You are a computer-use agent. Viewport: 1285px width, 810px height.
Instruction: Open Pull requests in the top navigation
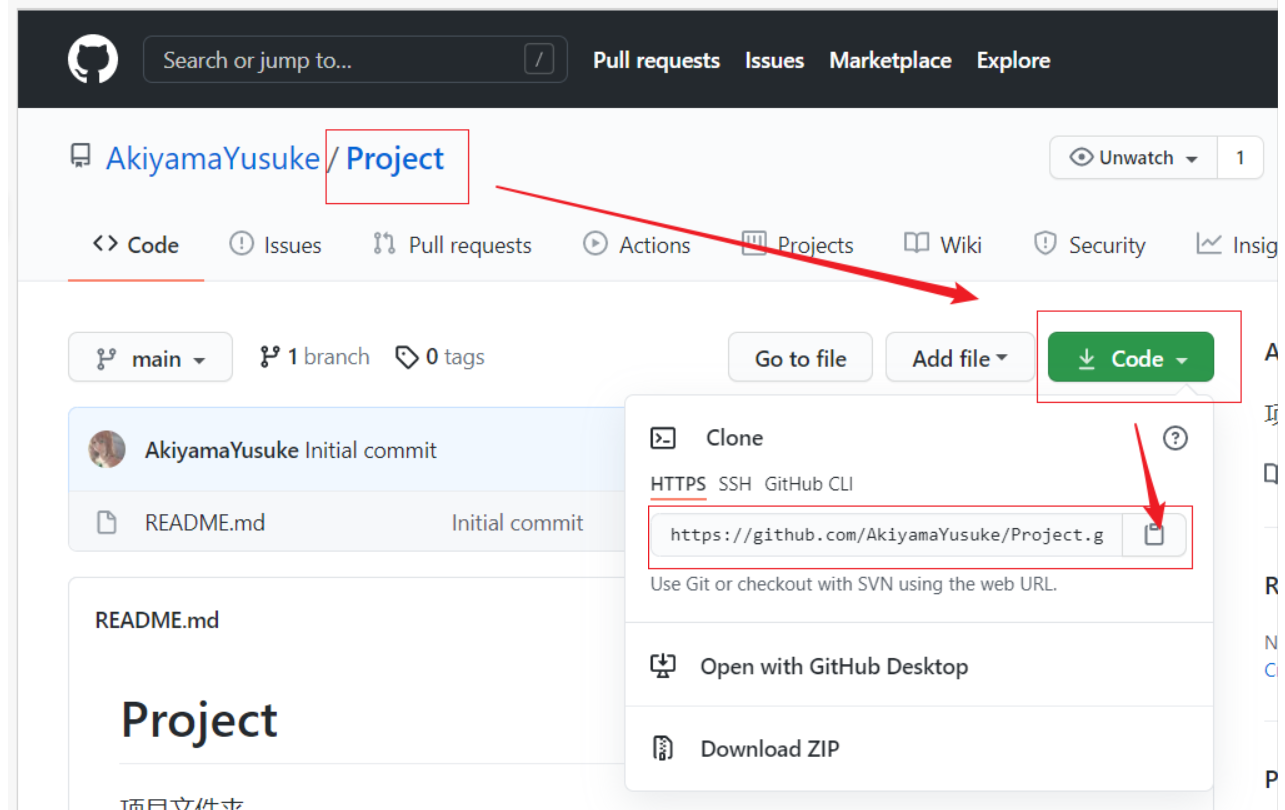pyautogui.click(x=656, y=60)
